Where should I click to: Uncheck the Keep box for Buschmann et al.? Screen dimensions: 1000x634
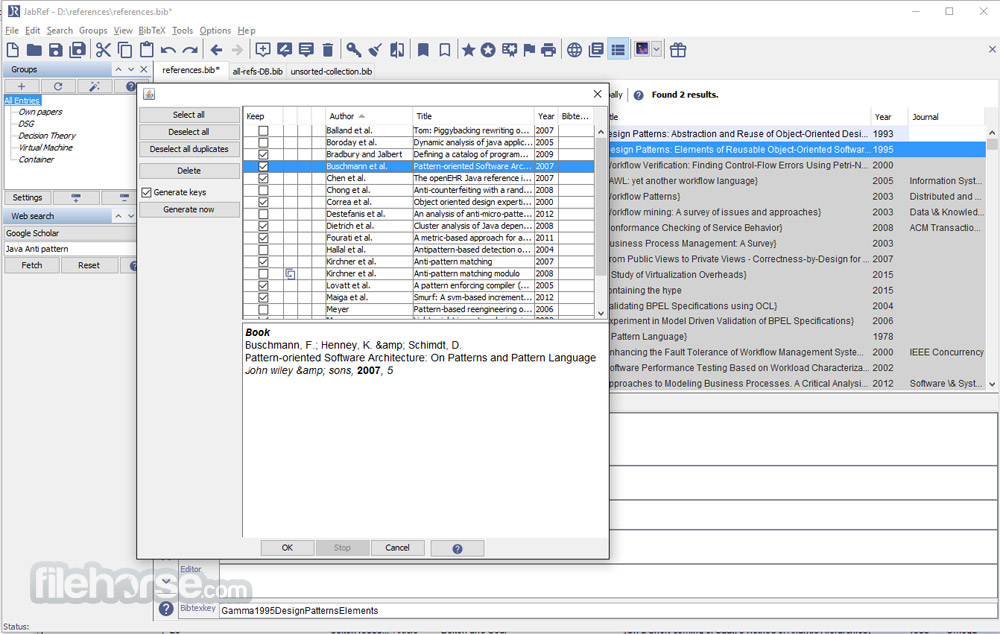(263, 166)
